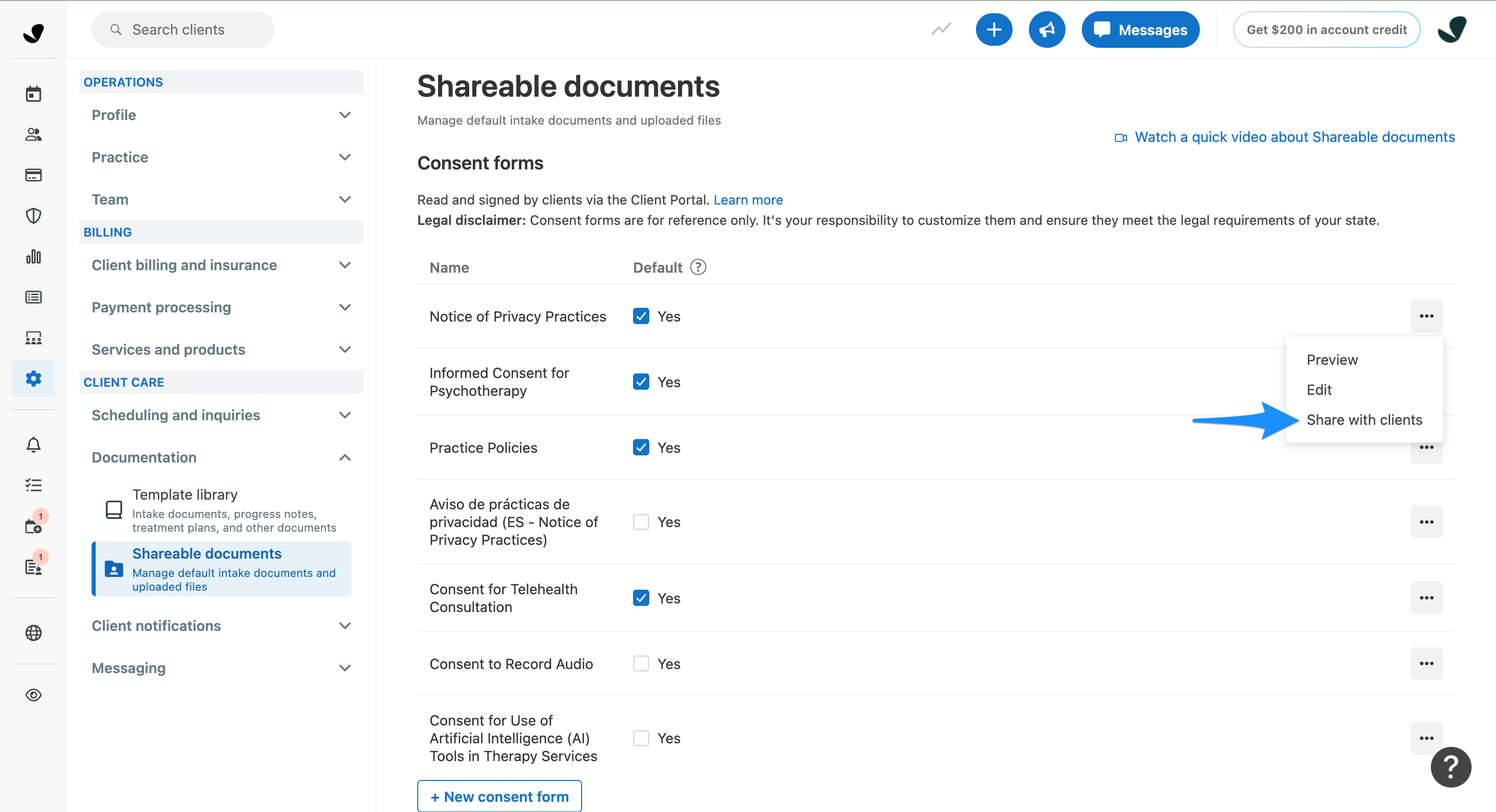Uncheck default for Notice of Privacy Practices

tap(641, 316)
